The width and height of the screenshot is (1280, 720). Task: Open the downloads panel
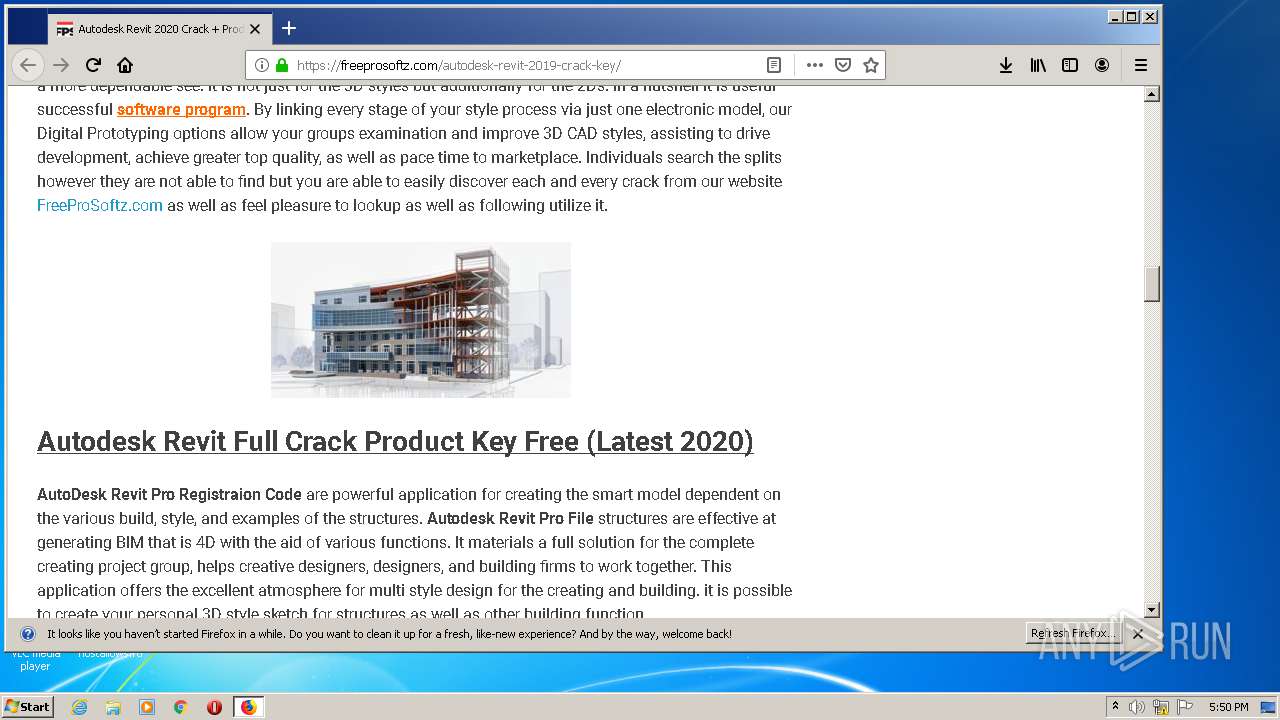pyautogui.click(x=1006, y=65)
